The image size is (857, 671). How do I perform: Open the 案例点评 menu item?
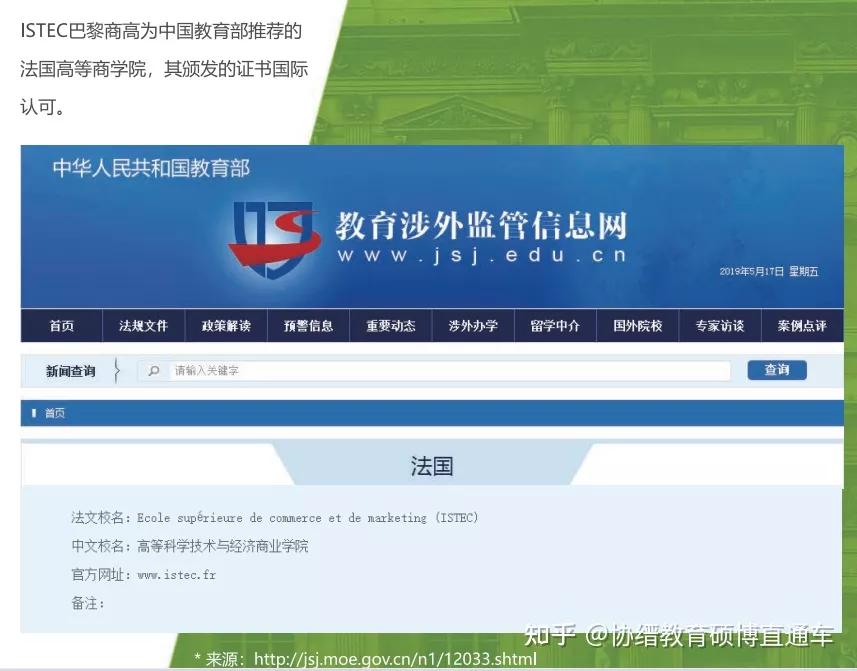coord(803,325)
